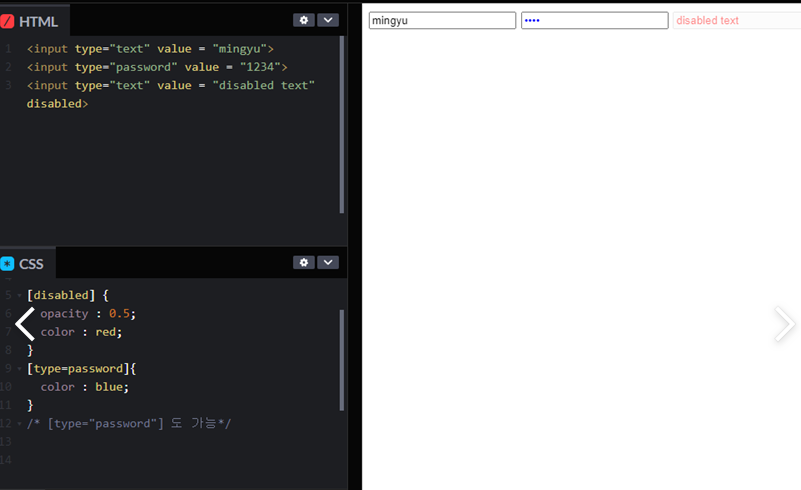Viewport: 801px width, 490px height.
Task: Click HTML line with value "disabled text"
Action: click(x=171, y=86)
